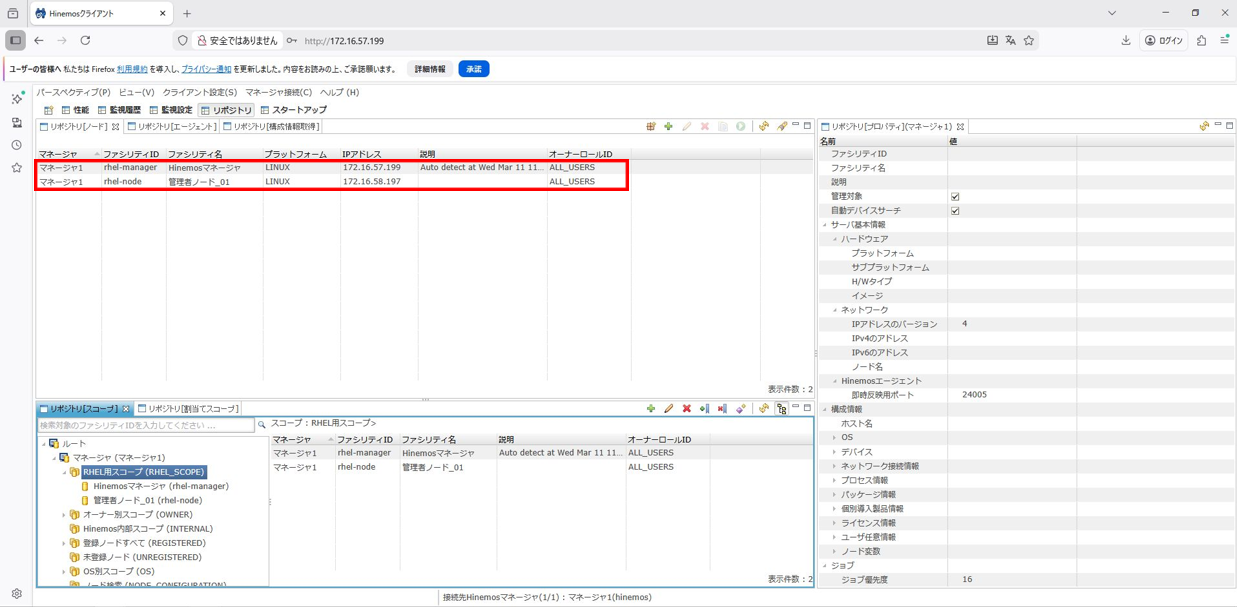Open the プライバシー通知 link
The image size is (1237, 607).
pyautogui.click(x=206, y=69)
